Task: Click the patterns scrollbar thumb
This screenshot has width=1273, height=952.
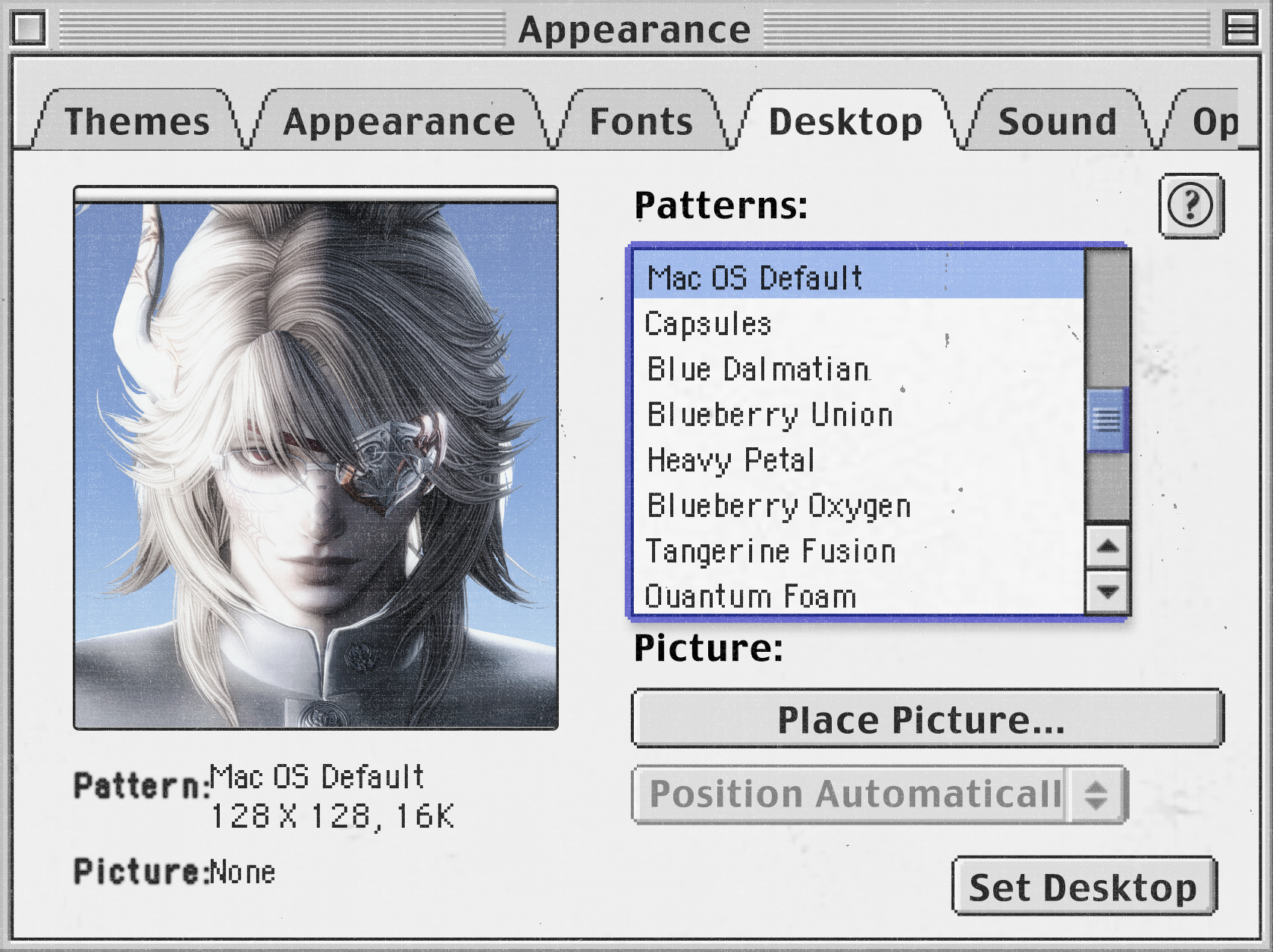Action: point(1108,420)
